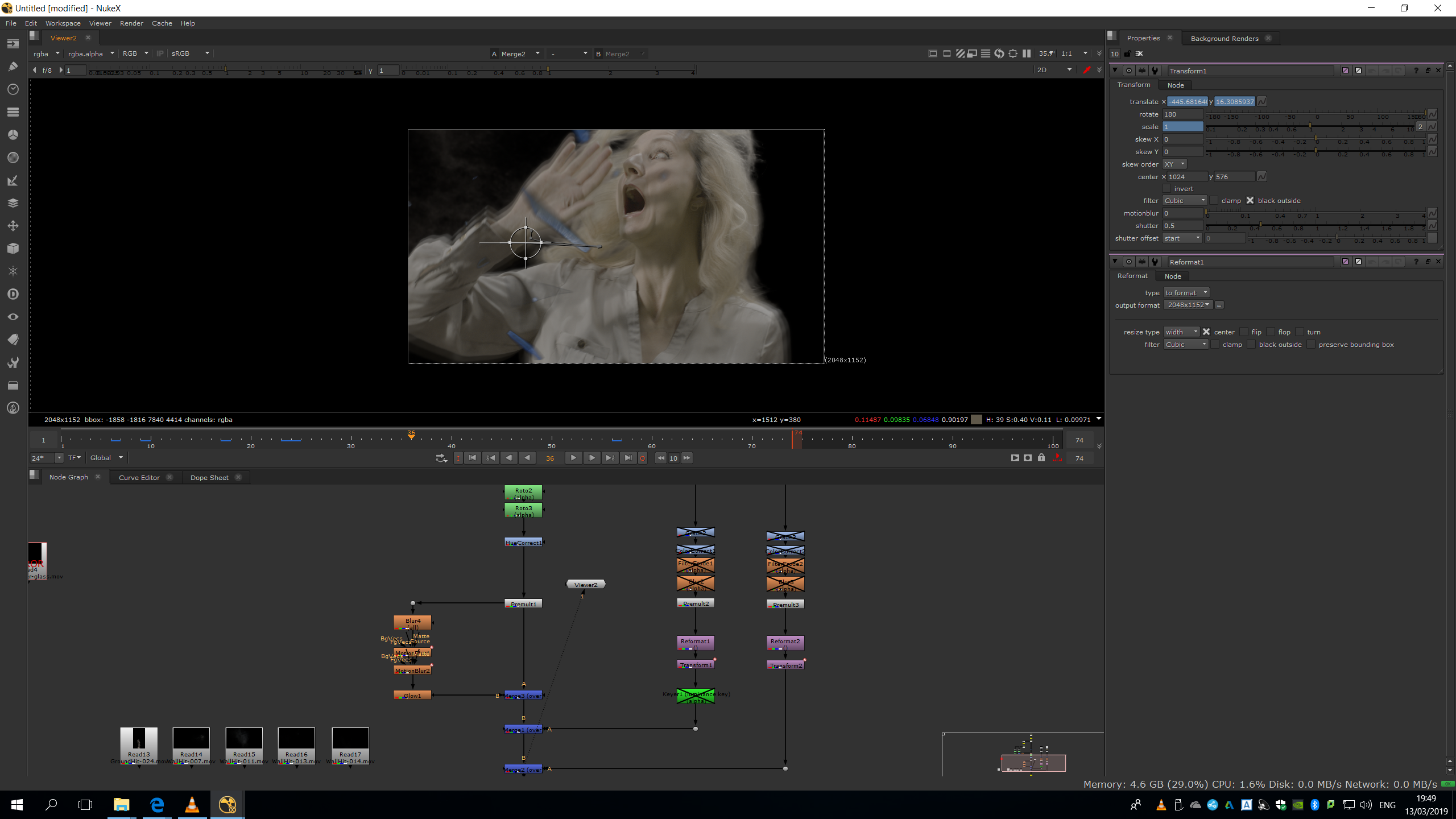The image size is (1456, 819).
Task: Open output format 2048x1152 dropdown
Action: point(1188,305)
